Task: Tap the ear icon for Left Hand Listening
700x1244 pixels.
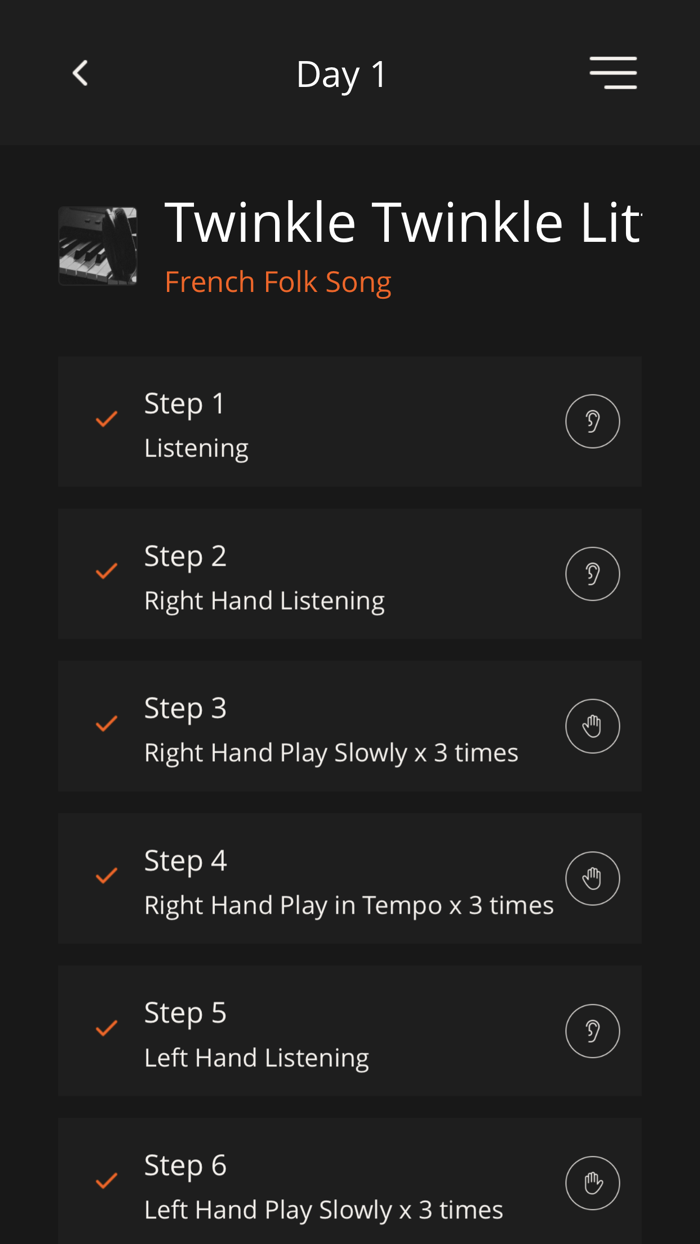Action: pos(593,1029)
